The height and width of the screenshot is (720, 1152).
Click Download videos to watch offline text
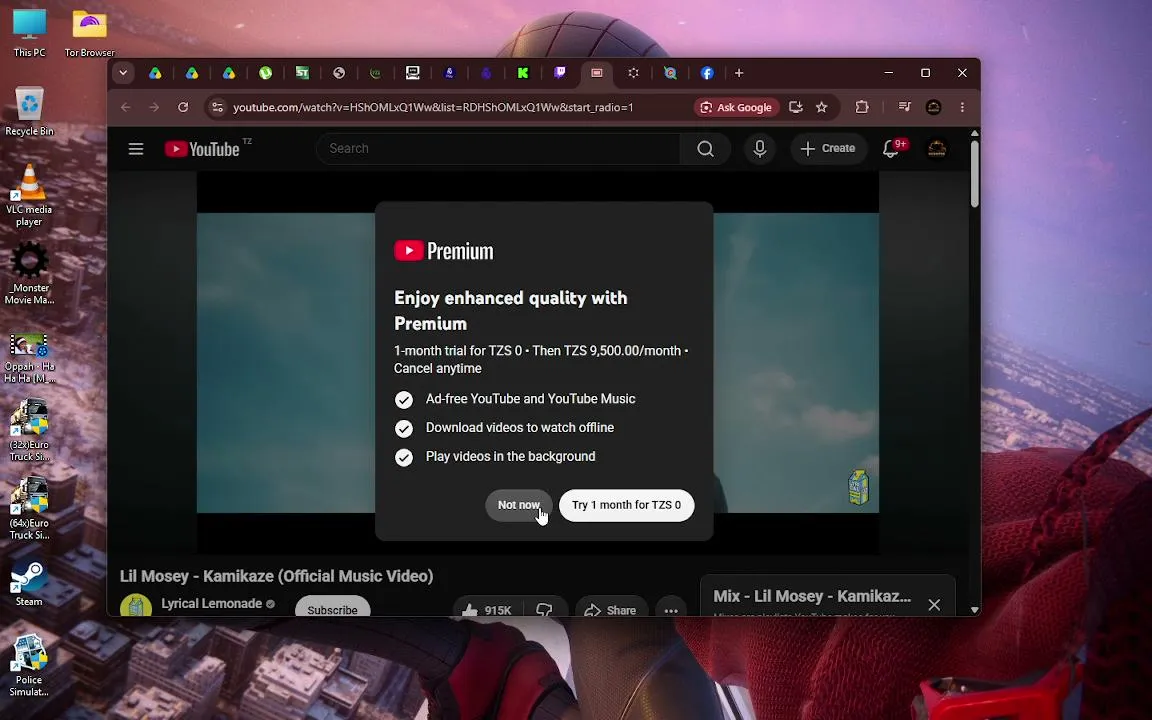[519, 428]
